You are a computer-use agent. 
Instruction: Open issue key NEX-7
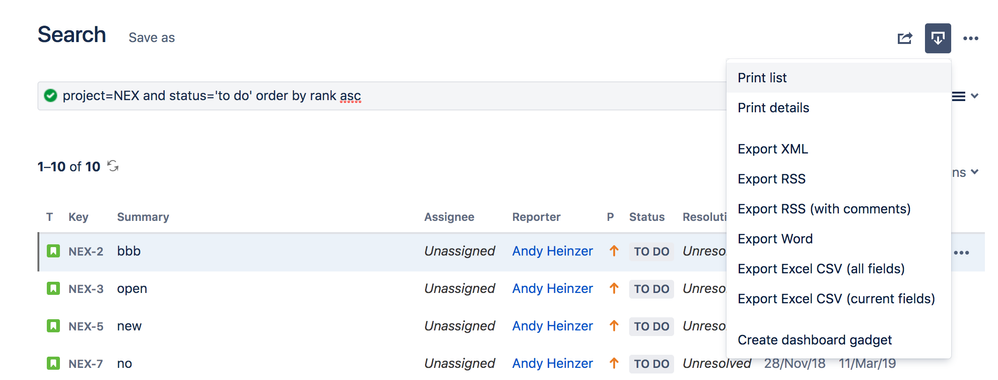pos(85,364)
